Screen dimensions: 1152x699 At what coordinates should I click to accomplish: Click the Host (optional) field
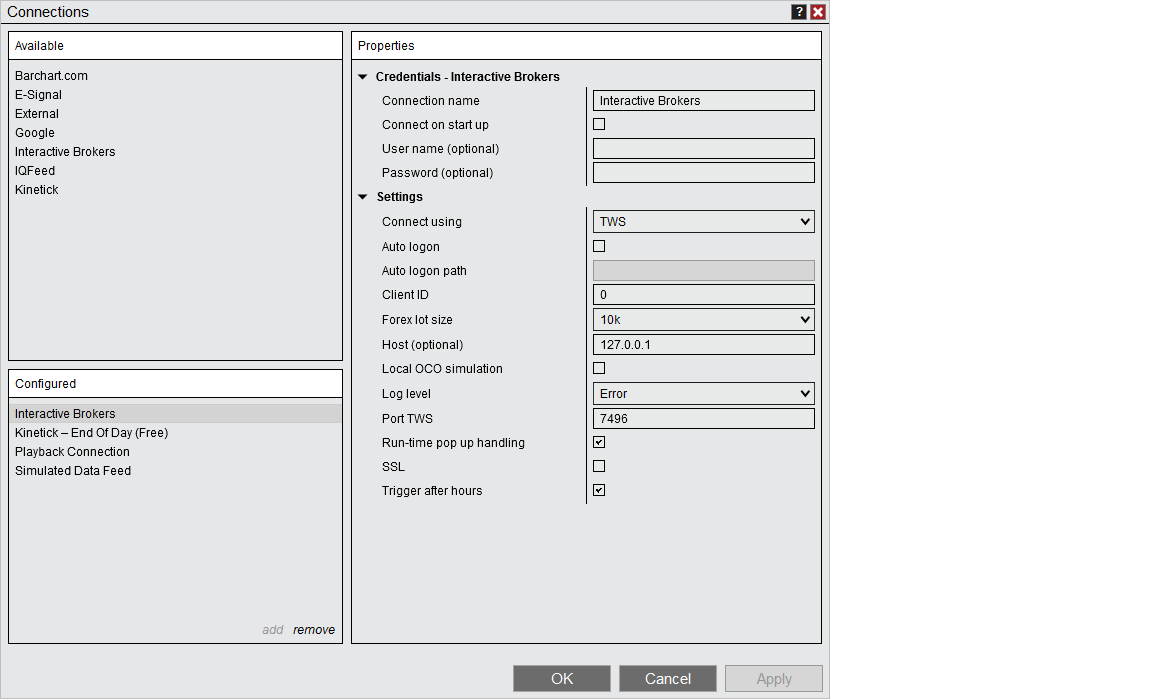[x=704, y=345]
